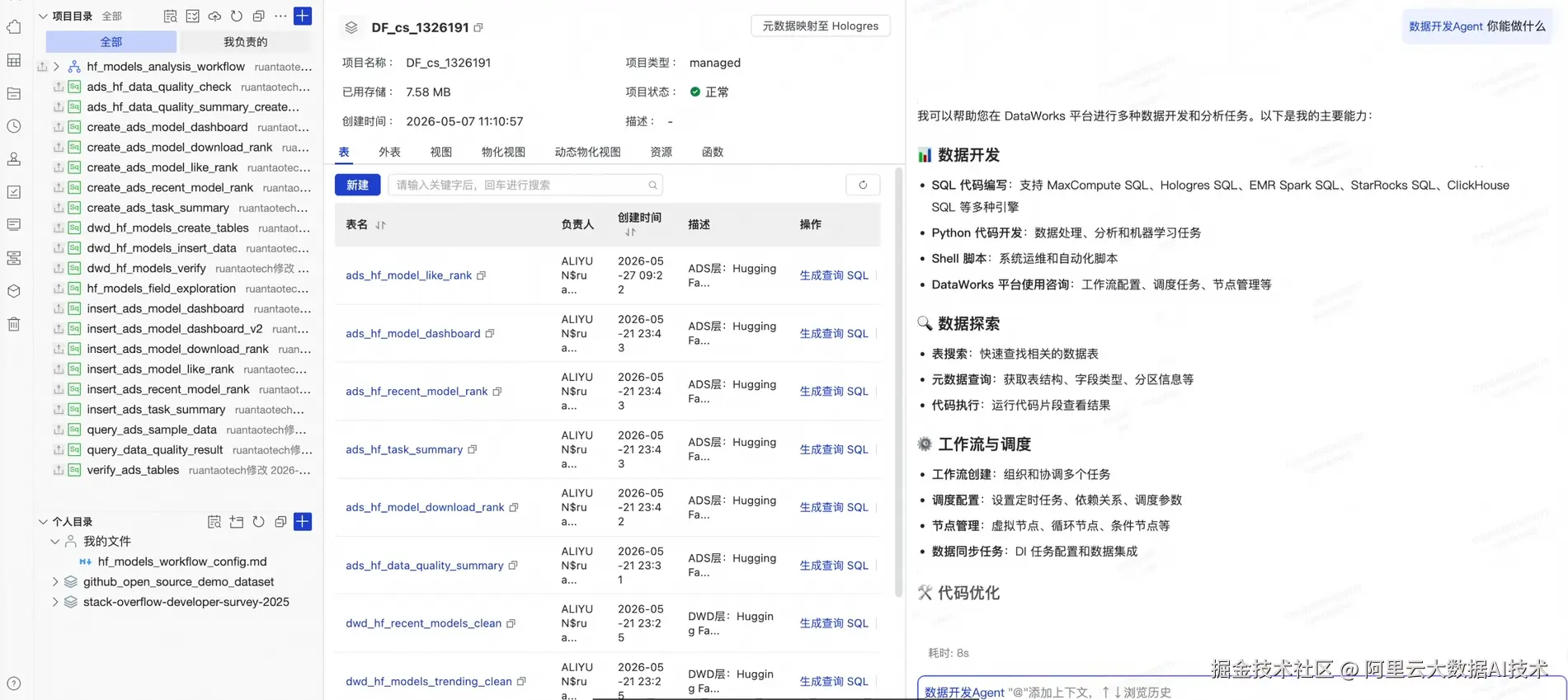The image size is (1568, 700).
Task: Open the ads_hf_data_quality_summary table link
Action: (x=424, y=566)
